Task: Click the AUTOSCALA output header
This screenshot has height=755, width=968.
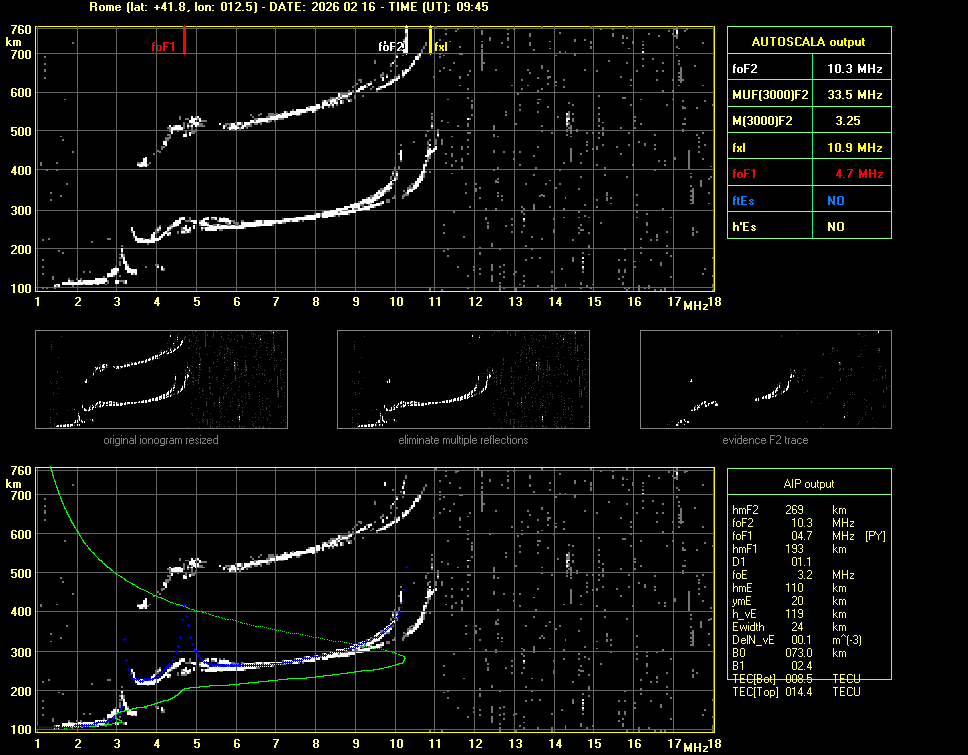Action: (808, 41)
